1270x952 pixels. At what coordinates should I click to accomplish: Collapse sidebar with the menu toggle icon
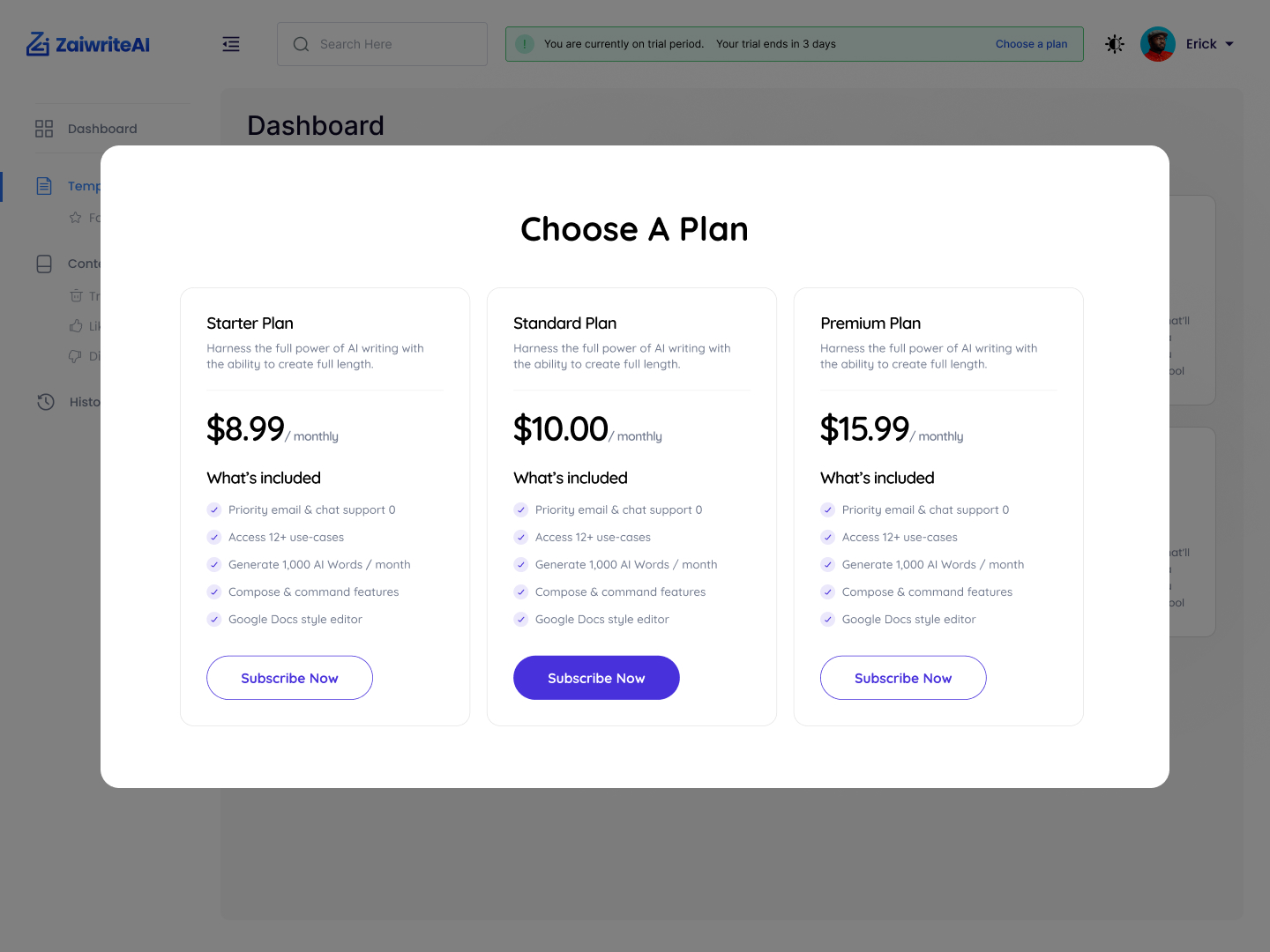coord(231,44)
